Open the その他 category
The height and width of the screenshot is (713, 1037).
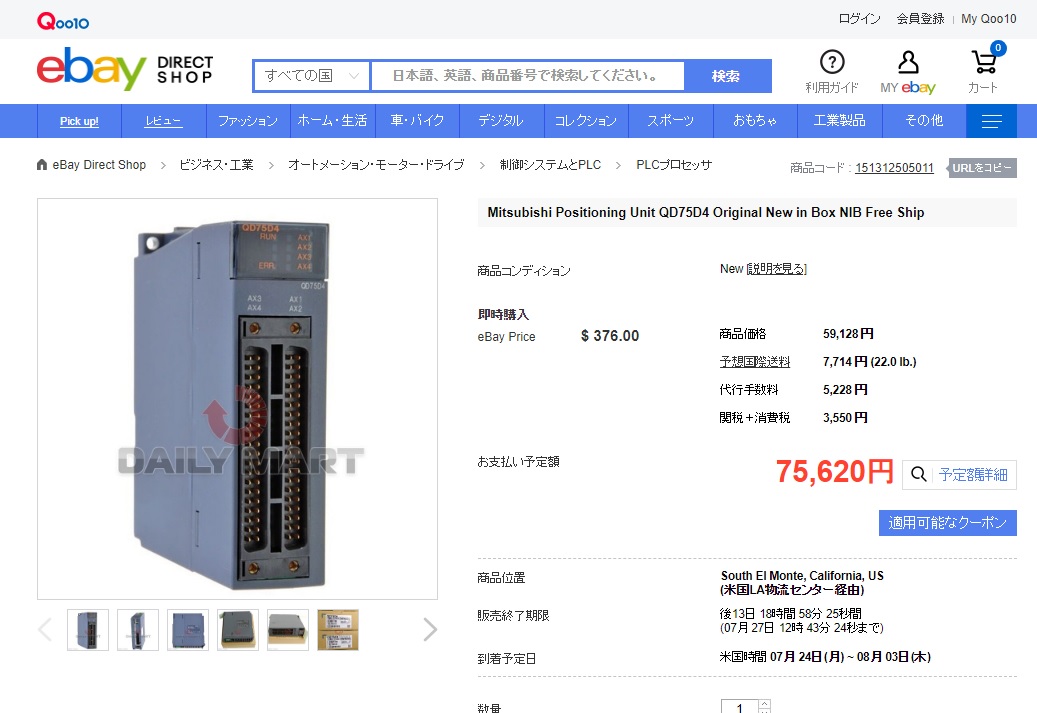coord(924,120)
